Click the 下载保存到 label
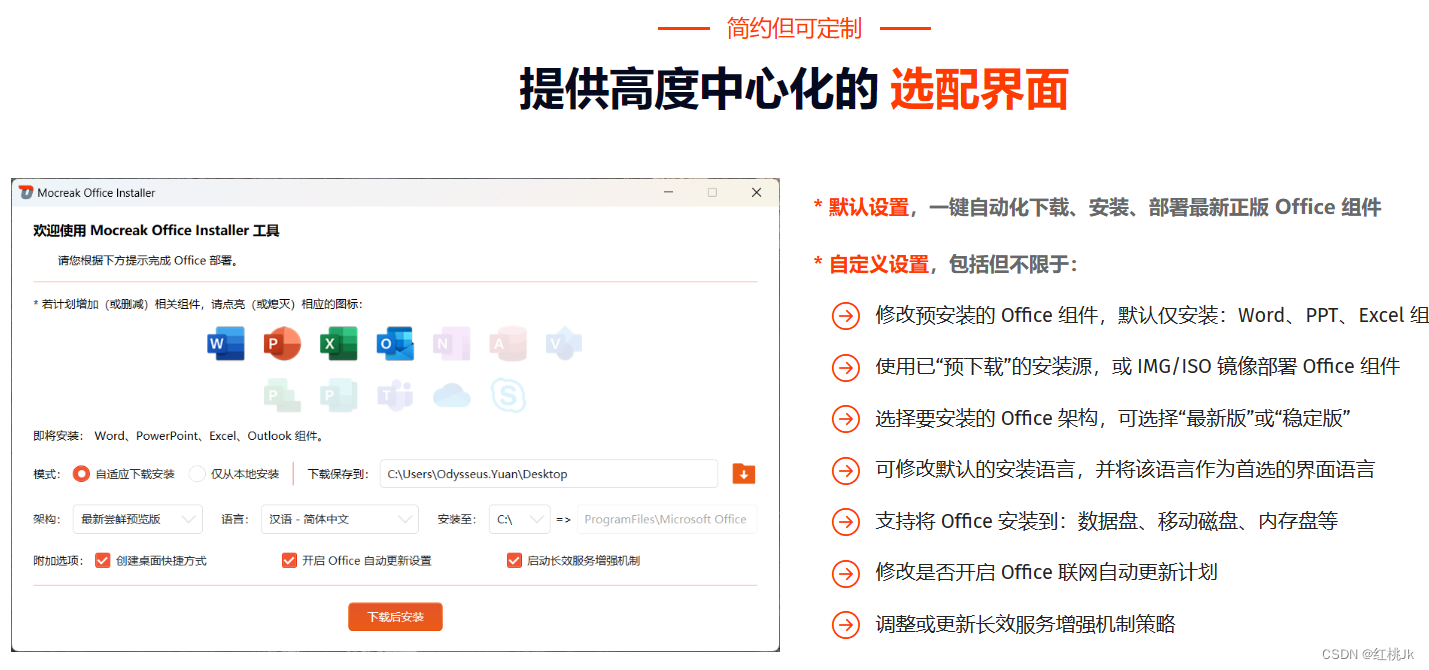 [338, 474]
